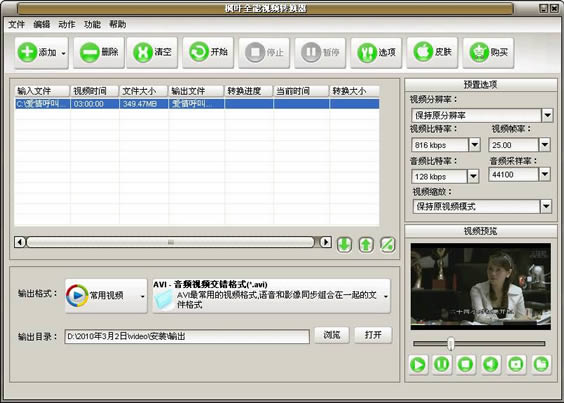Click the 浏览 browse button
This screenshot has width=564, height=403.
(332, 335)
